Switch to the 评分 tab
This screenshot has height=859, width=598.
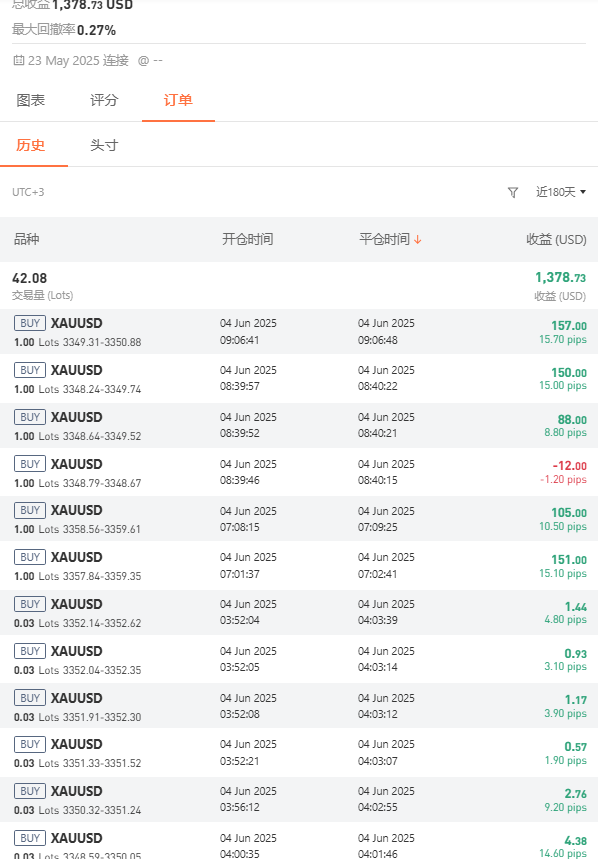[x=104, y=100]
